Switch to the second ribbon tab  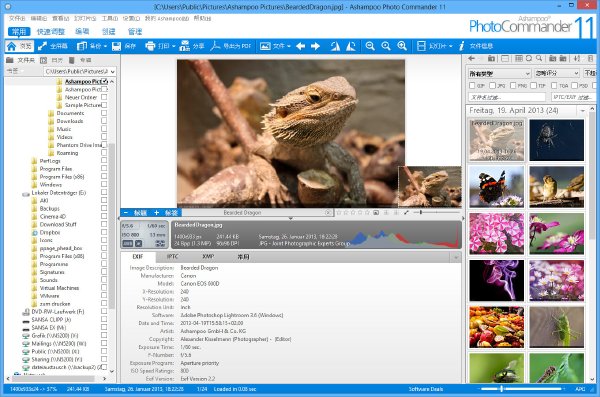[x=51, y=32]
